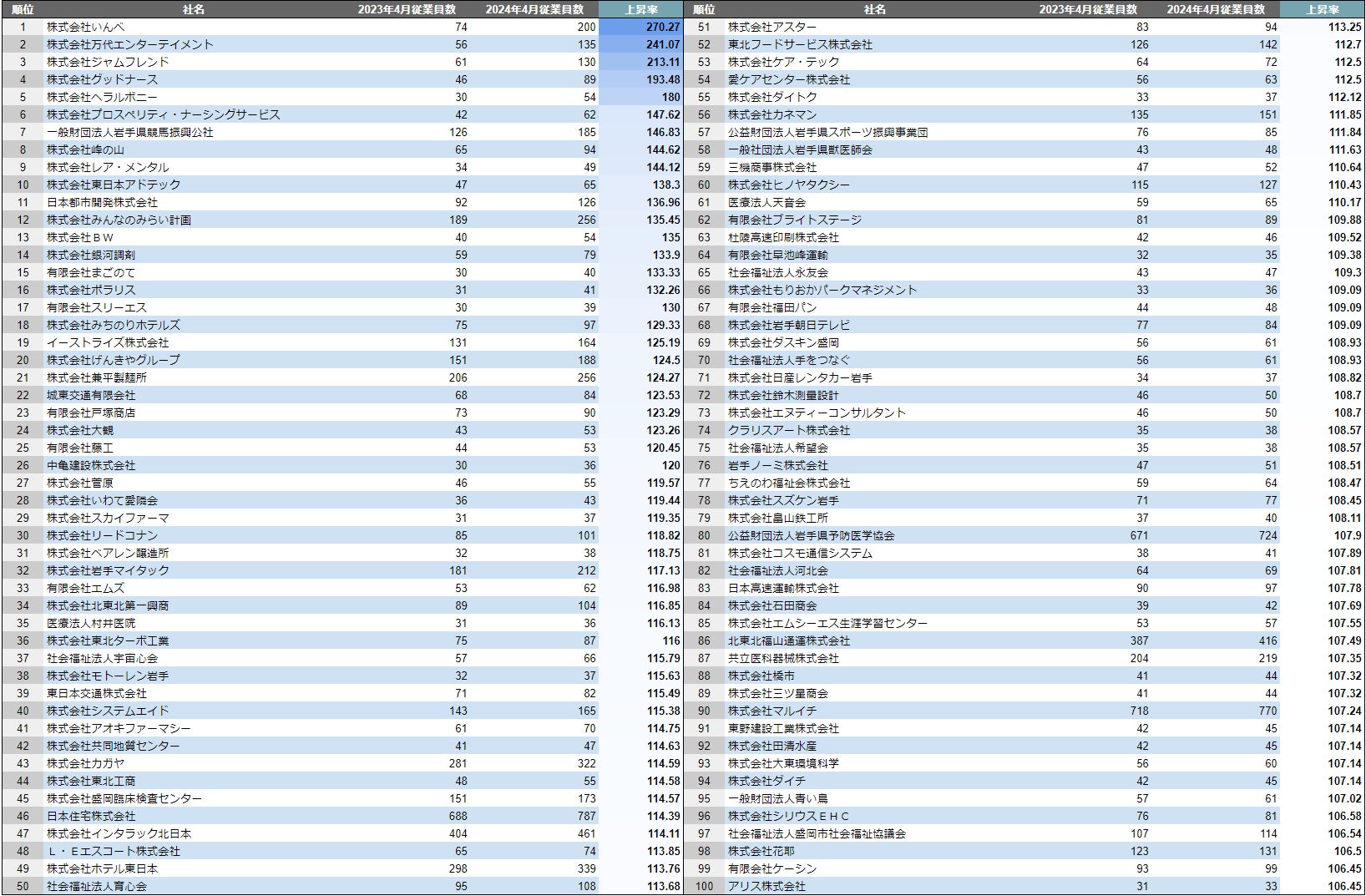
Task: Click 株式会社ケア・テック
Action: (x=783, y=62)
